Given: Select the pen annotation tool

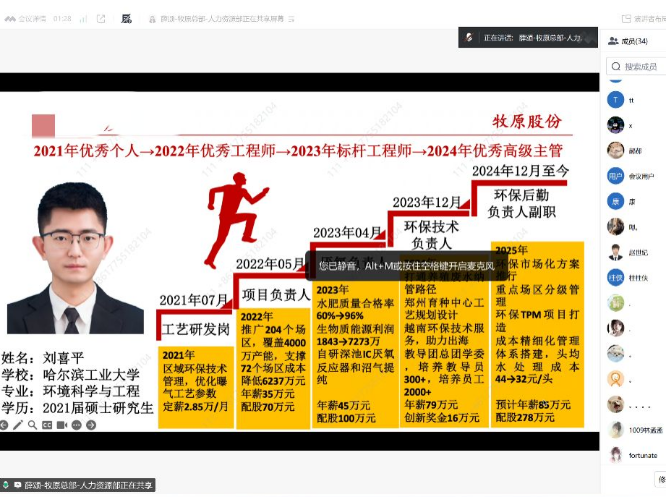Looking at the screenshot, I should [19, 425].
